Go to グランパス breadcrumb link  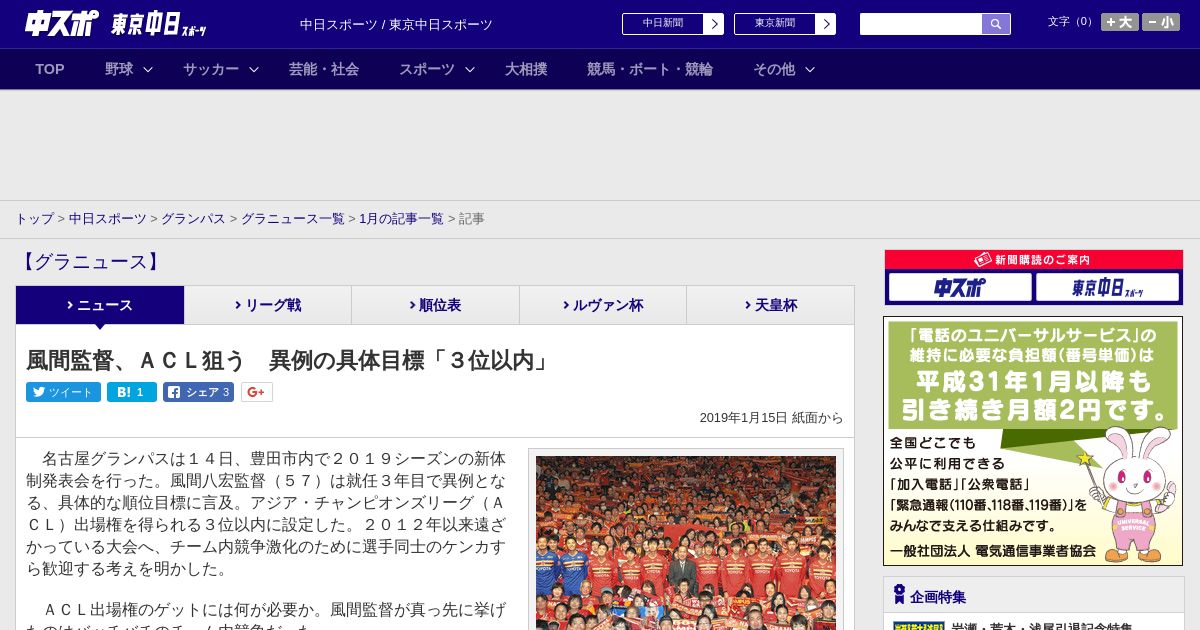click(x=193, y=218)
